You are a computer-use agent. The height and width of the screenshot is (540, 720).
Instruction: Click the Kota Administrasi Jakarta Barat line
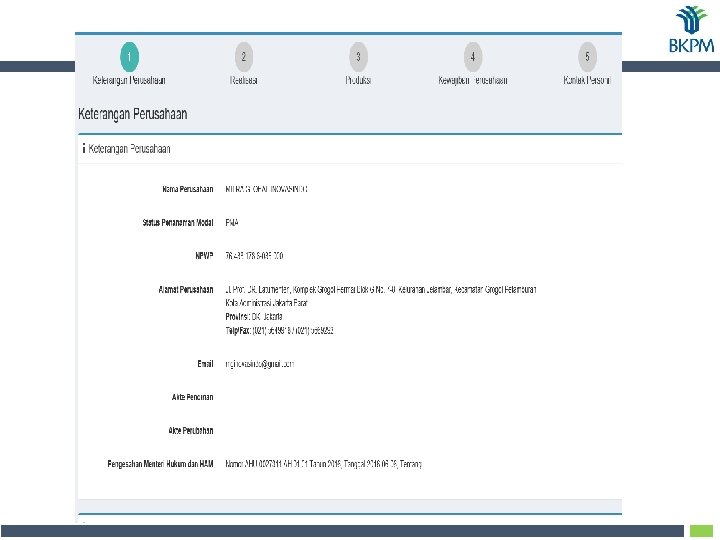point(266,303)
